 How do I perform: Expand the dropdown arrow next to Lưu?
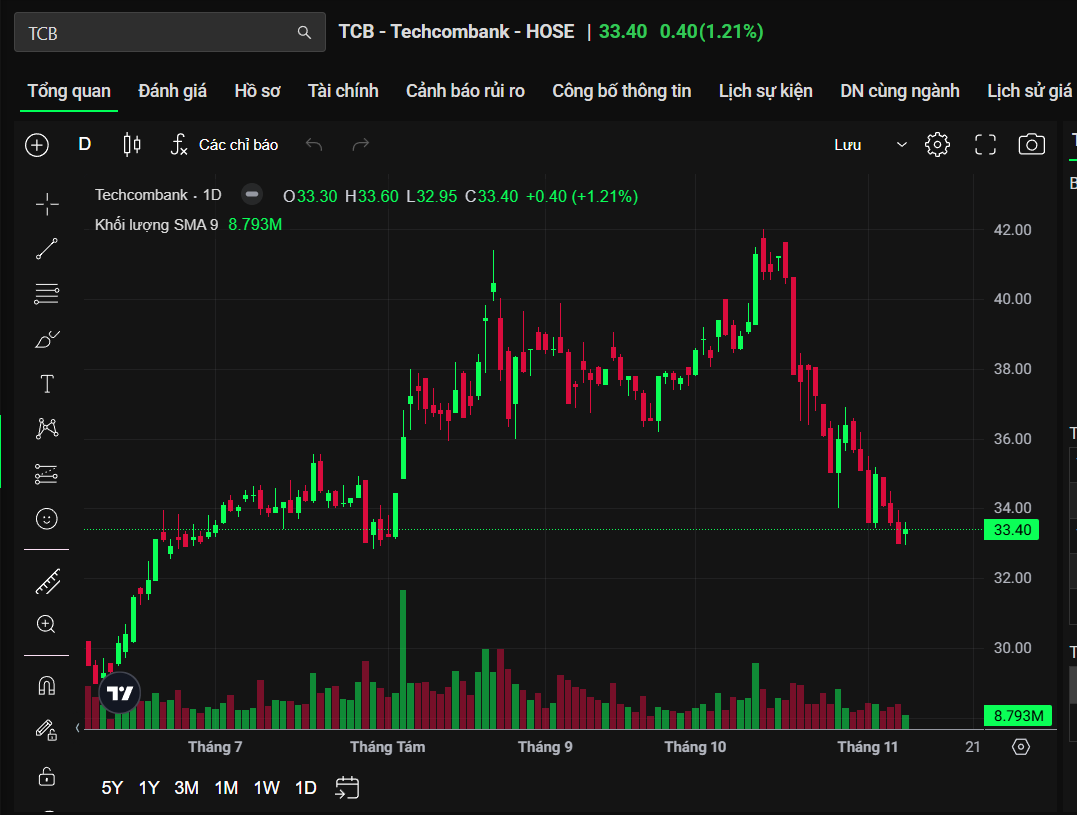point(901,145)
